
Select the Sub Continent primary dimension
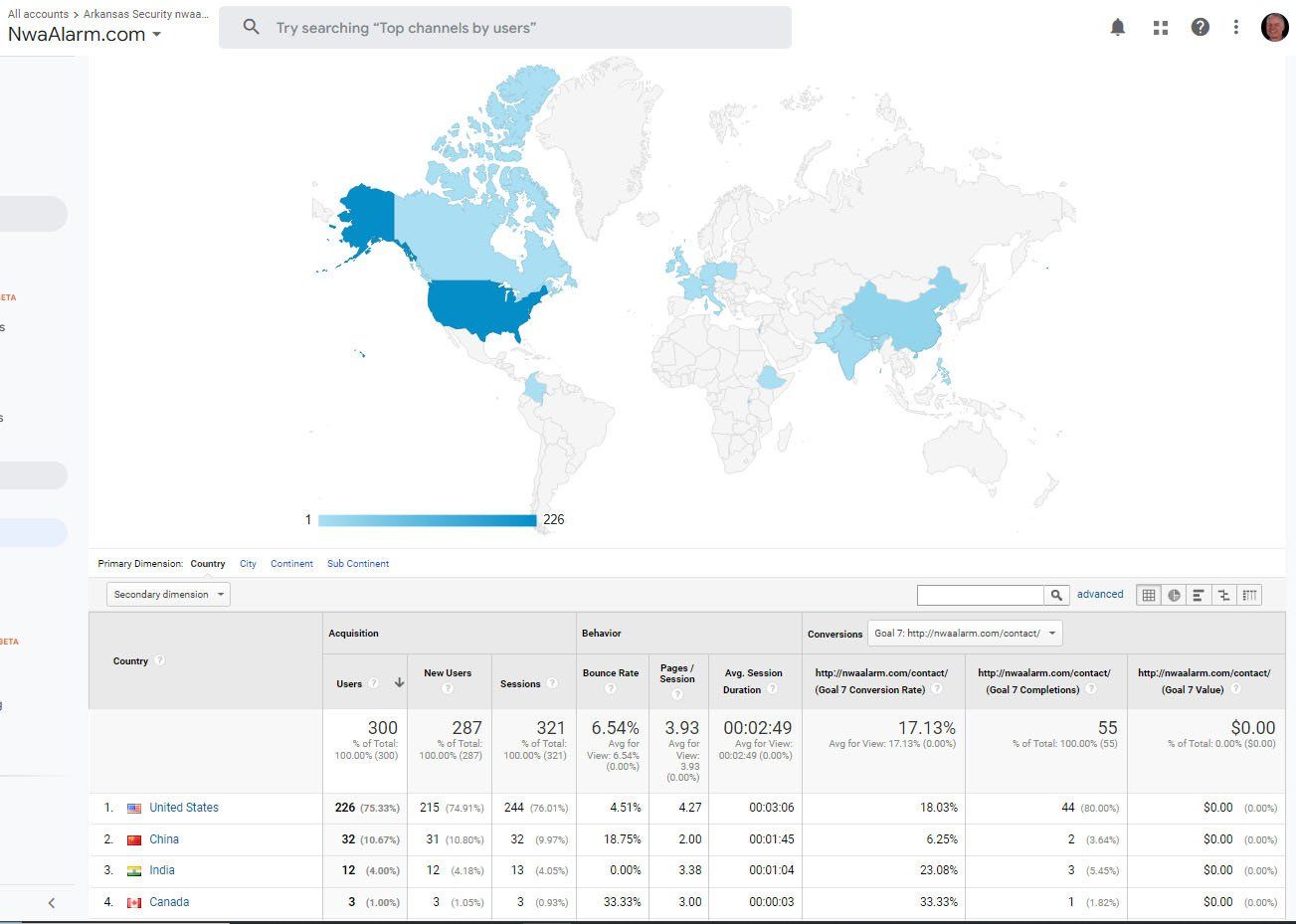click(x=358, y=564)
